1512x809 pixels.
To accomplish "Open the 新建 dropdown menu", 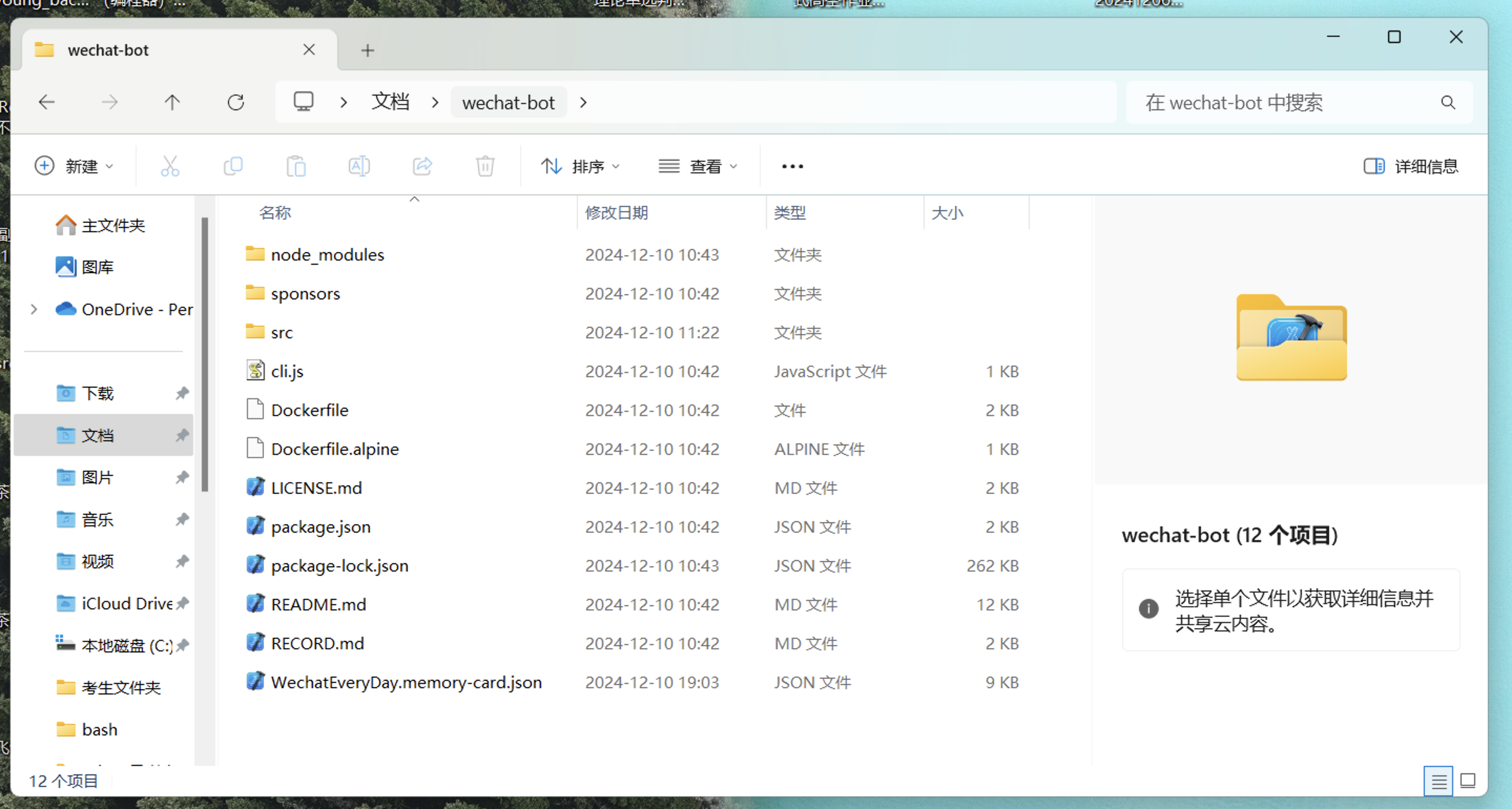I will coord(74,166).
